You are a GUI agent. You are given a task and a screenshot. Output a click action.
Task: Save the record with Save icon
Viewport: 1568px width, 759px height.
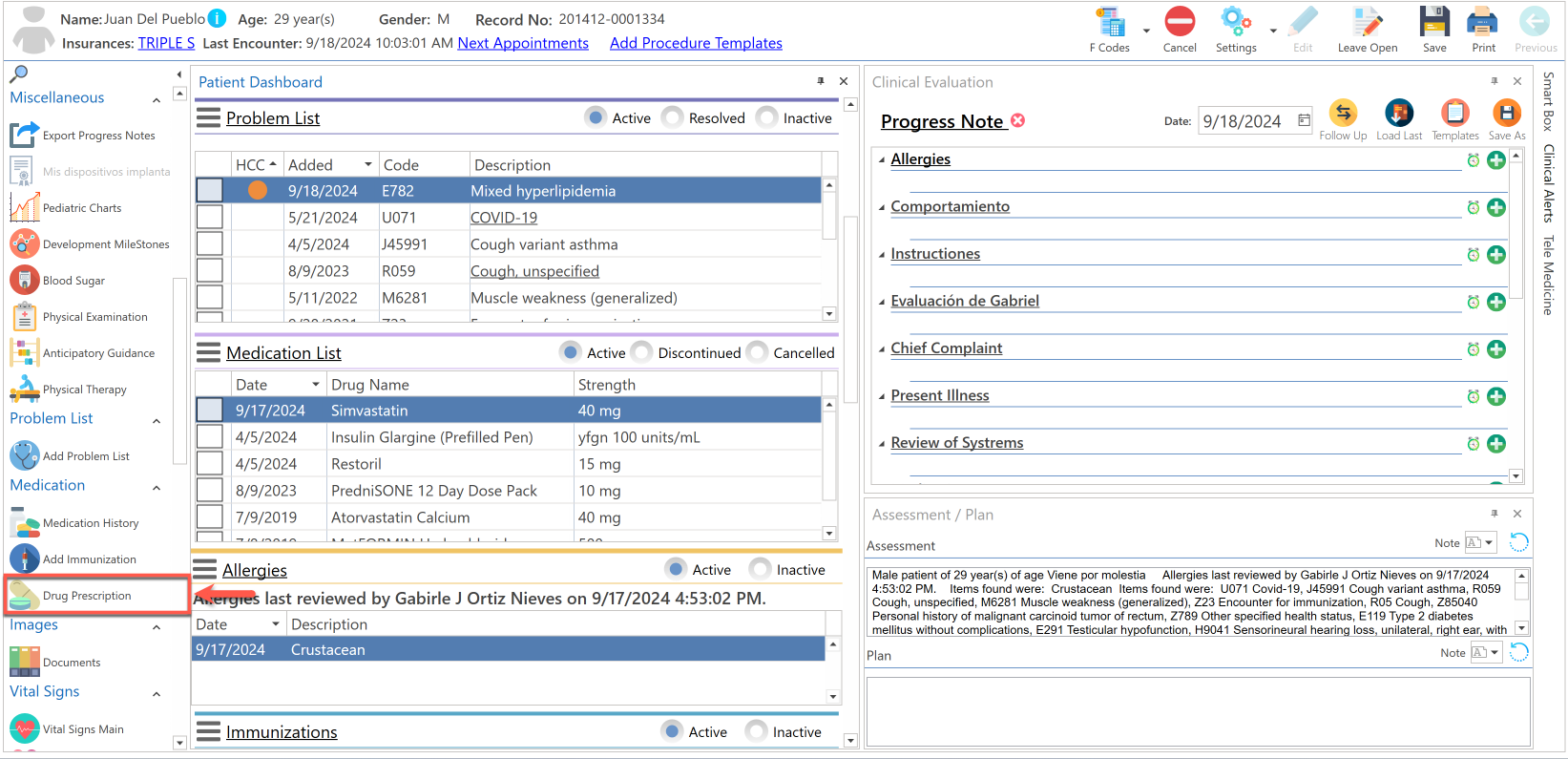pyautogui.click(x=1434, y=22)
